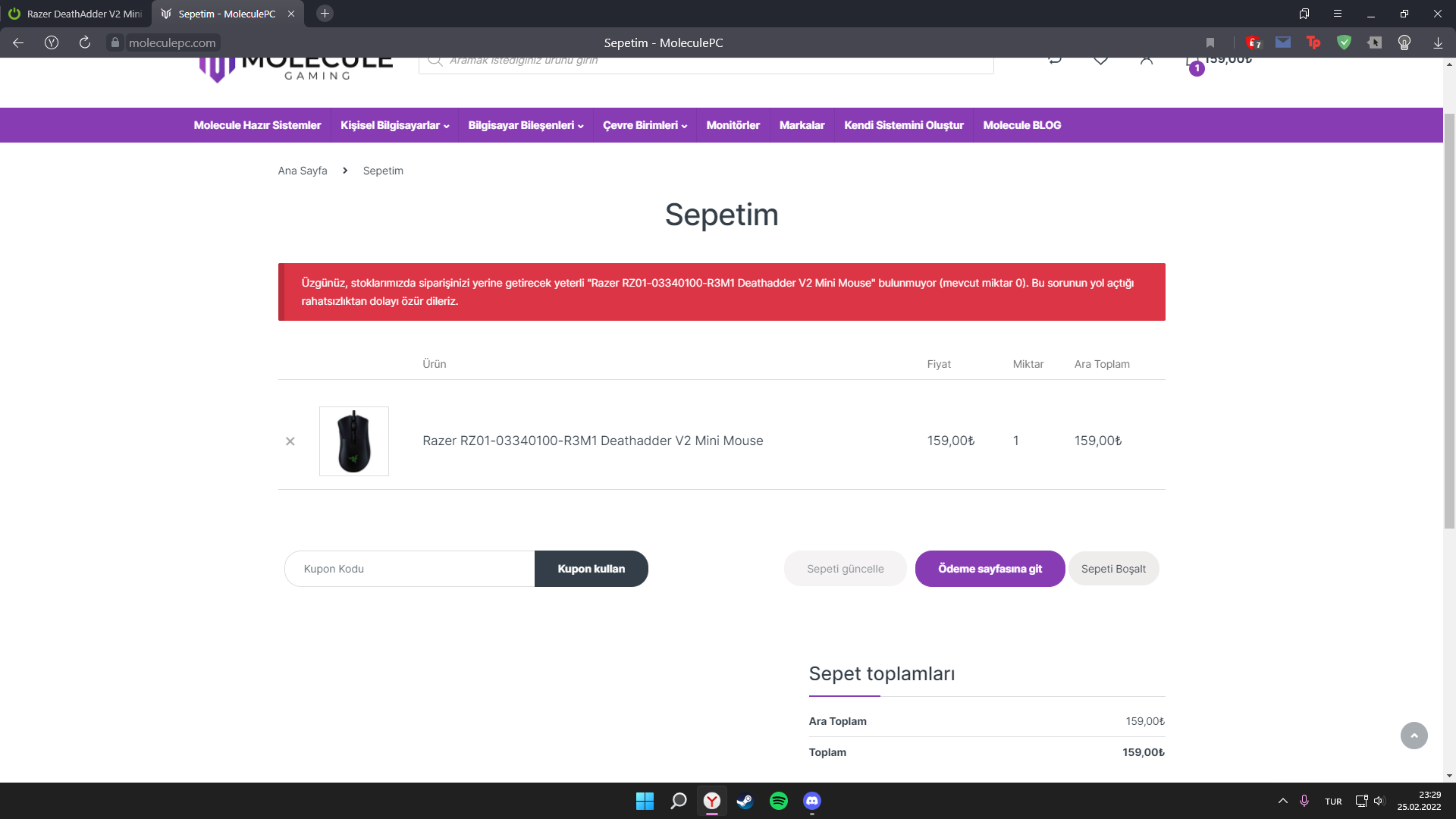Open Spotify from the taskbar
The width and height of the screenshot is (1456, 819).
(778, 801)
